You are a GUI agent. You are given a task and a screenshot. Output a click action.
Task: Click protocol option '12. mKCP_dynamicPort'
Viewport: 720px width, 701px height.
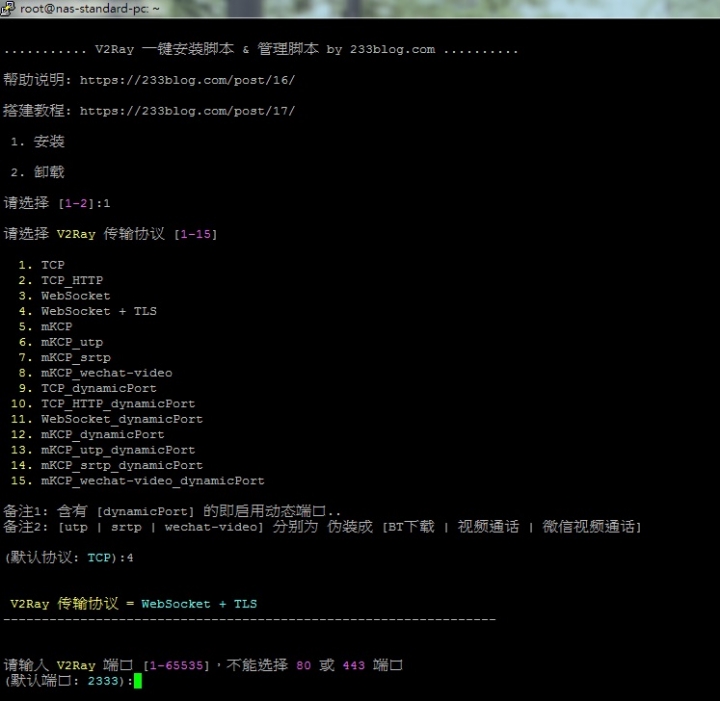coord(87,434)
